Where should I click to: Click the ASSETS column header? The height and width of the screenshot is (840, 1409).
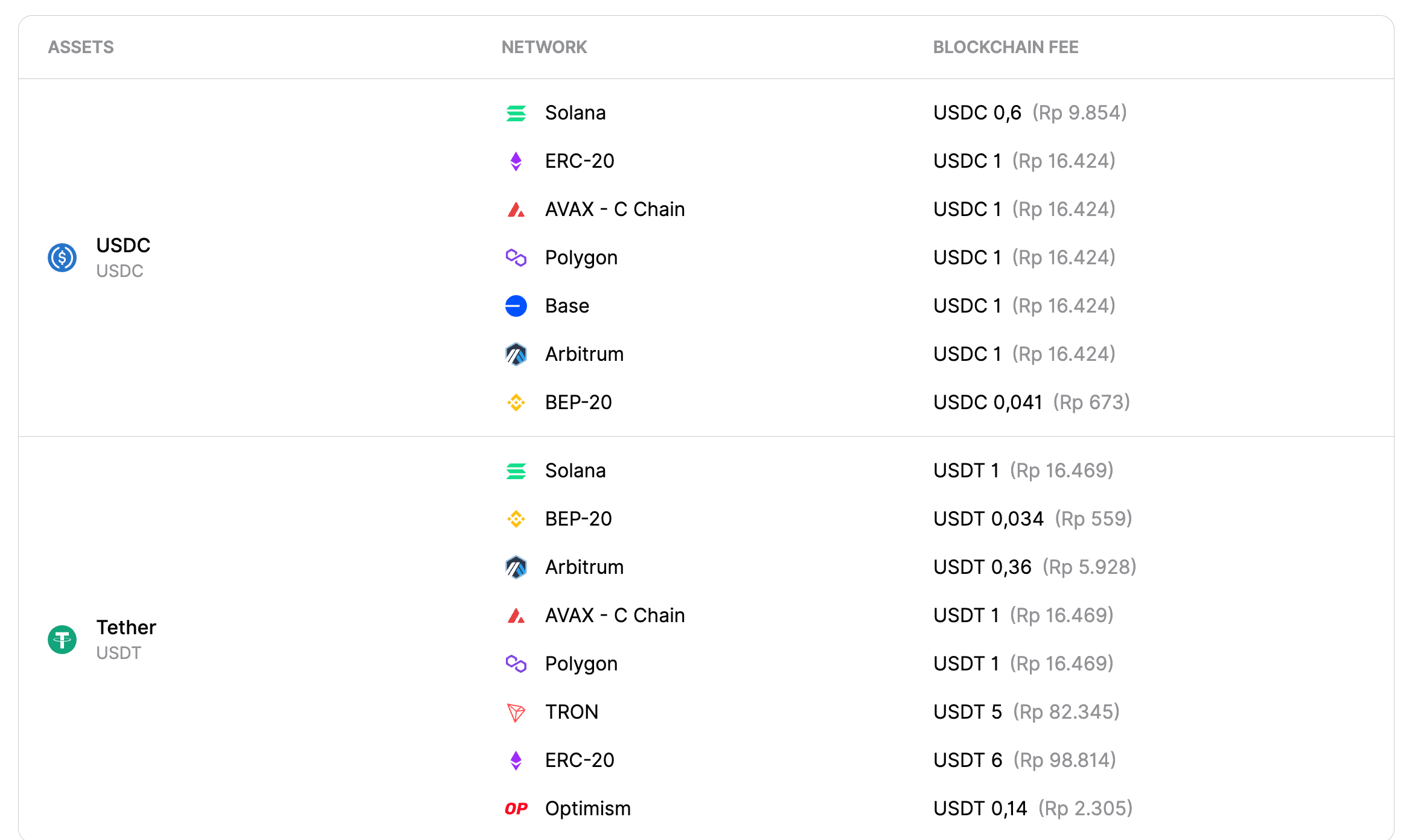[x=81, y=47]
